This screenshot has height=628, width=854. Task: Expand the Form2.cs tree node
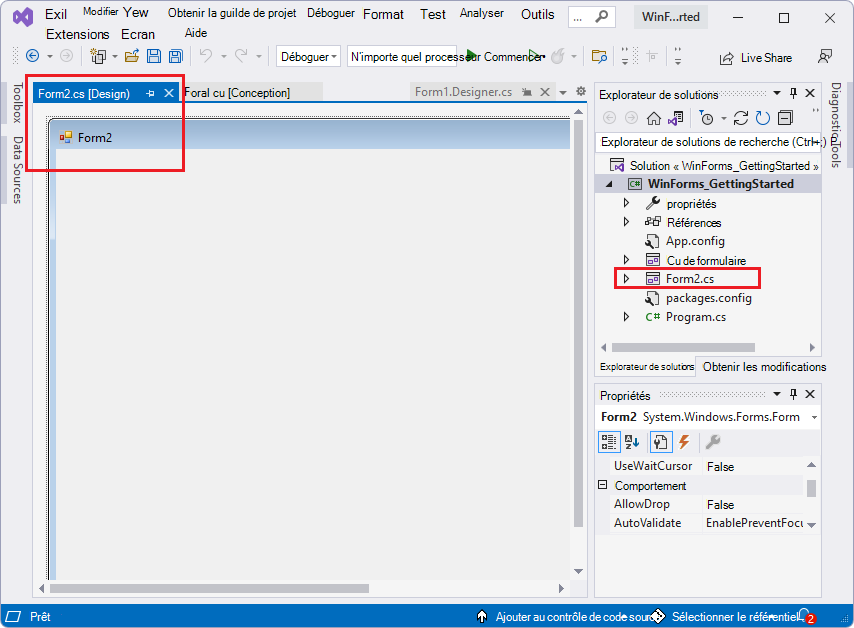[x=626, y=278]
